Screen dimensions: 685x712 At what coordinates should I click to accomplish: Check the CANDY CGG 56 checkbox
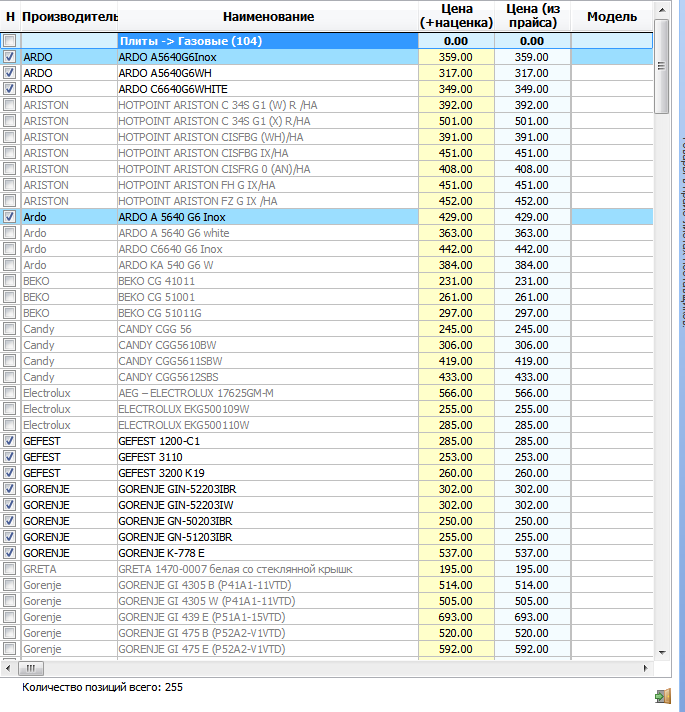(x=10, y=329)
